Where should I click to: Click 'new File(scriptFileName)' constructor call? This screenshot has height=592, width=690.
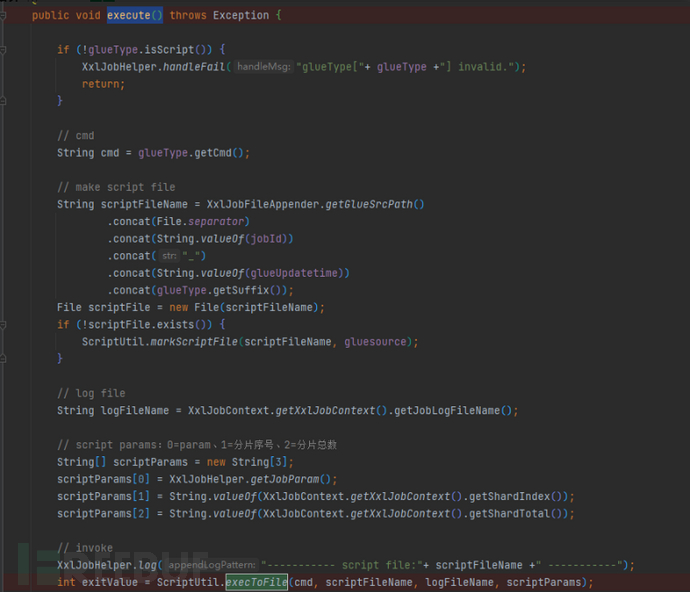point(244,307)
